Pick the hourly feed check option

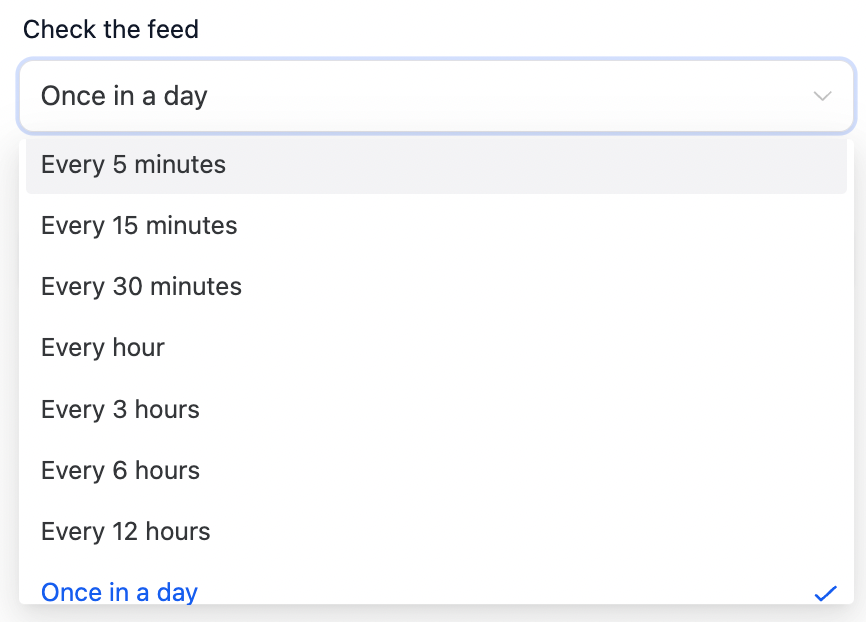103,347
